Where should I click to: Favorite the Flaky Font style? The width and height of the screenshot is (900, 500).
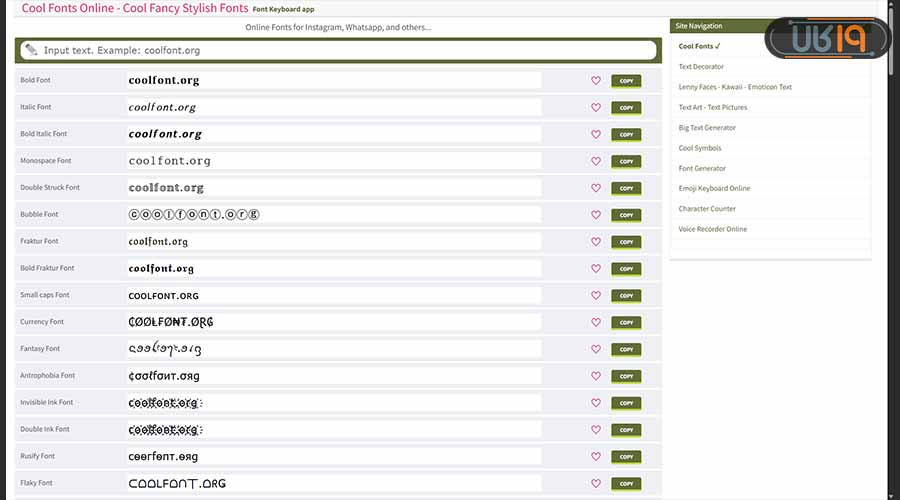(x=596, y=483)
